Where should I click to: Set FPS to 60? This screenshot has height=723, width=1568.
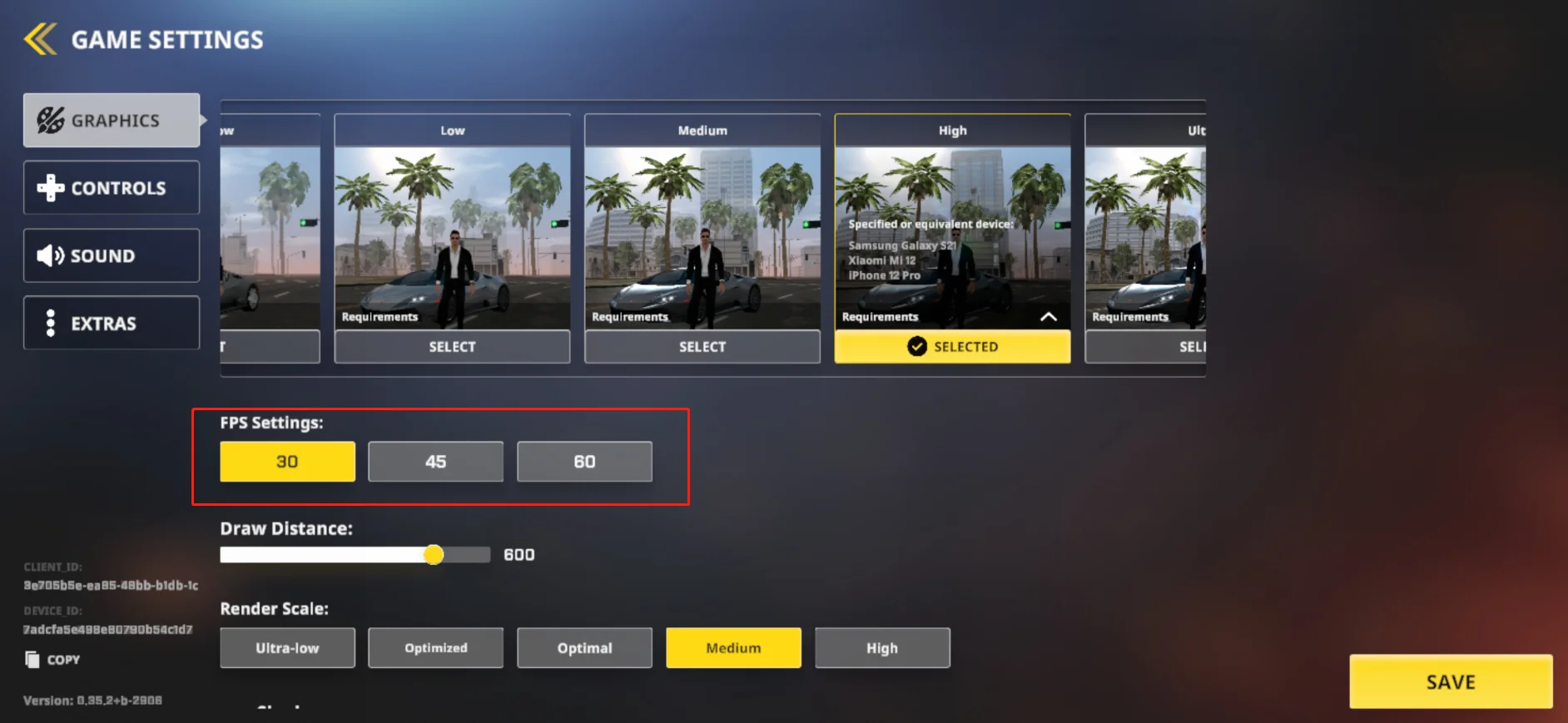click(x=584, y=462)
